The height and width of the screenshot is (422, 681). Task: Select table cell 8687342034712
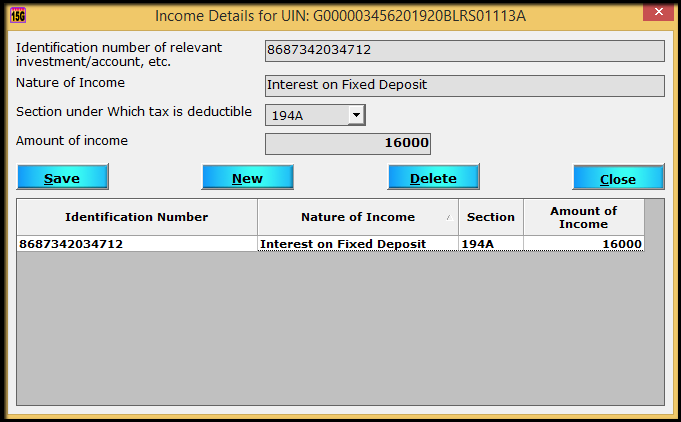coord(137,244)
